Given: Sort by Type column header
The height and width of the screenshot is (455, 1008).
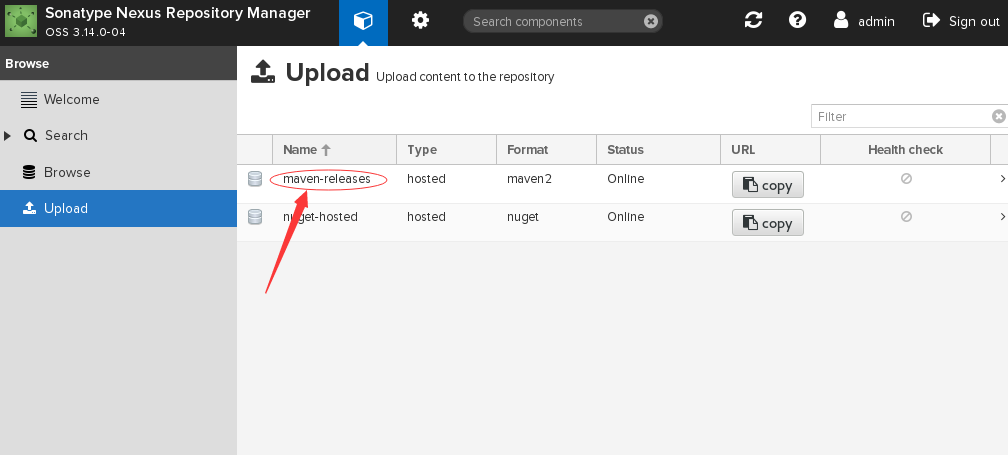Looking at the screenshot, I should point(446,150).
